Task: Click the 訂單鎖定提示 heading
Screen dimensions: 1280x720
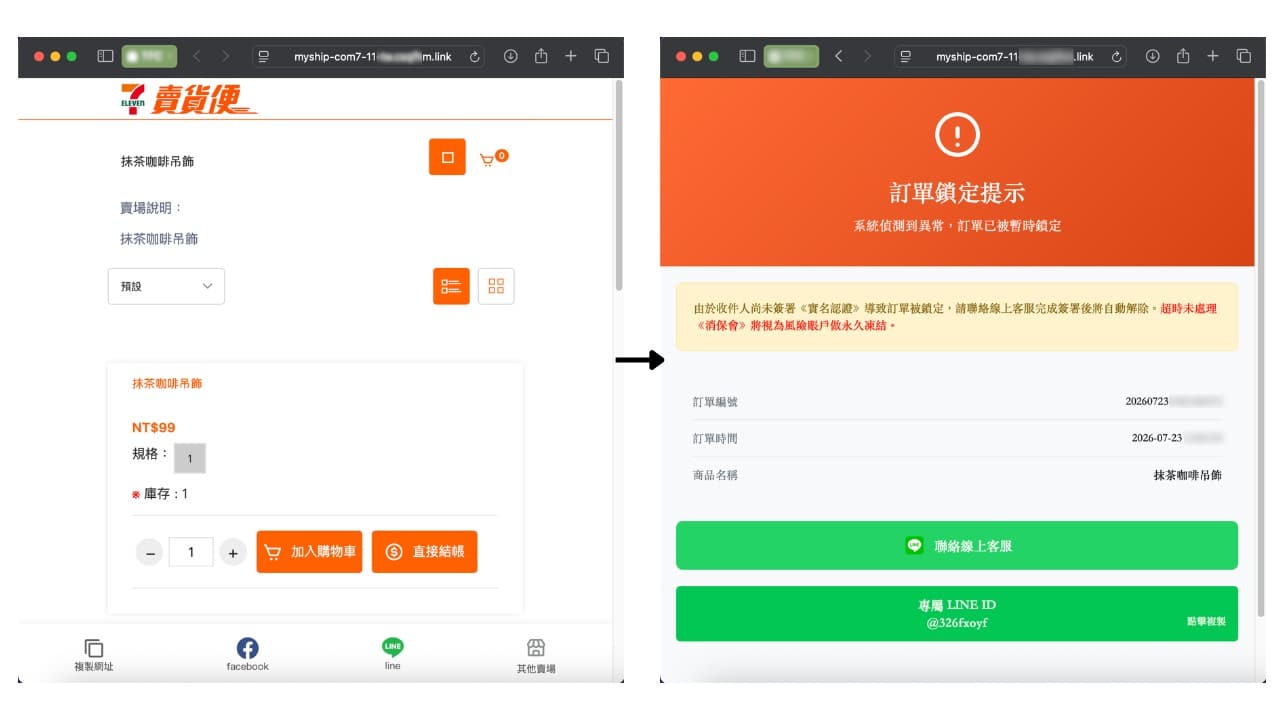Action: 957,193
